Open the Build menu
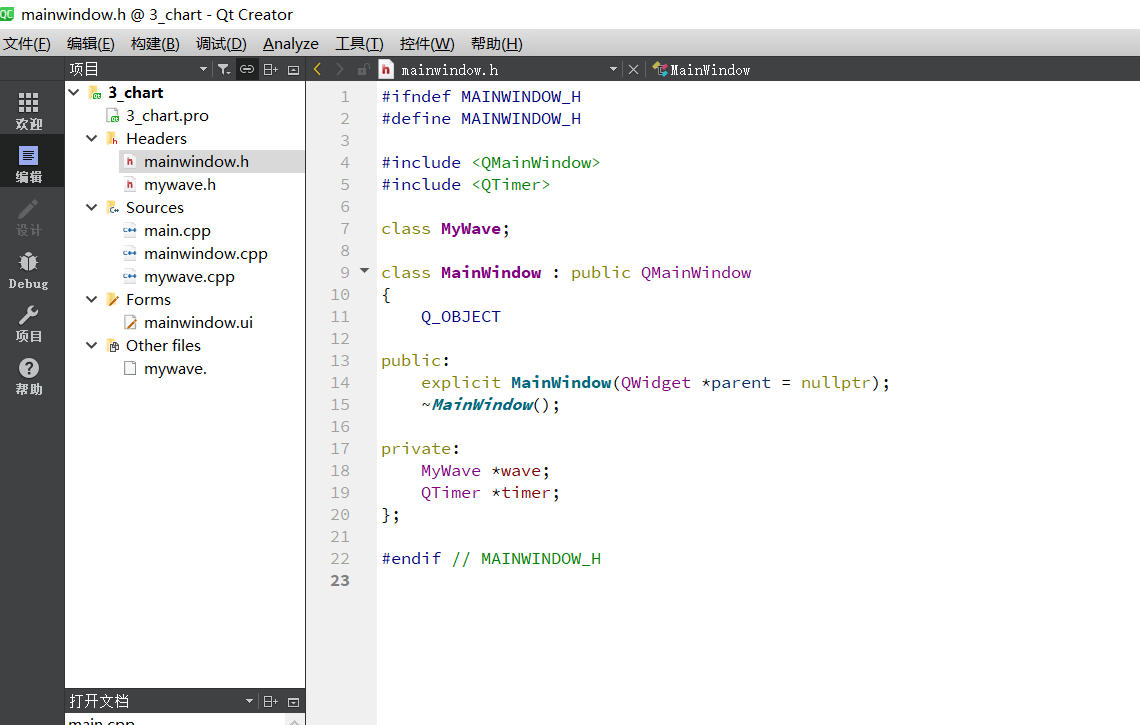 (x=155, y=44)
